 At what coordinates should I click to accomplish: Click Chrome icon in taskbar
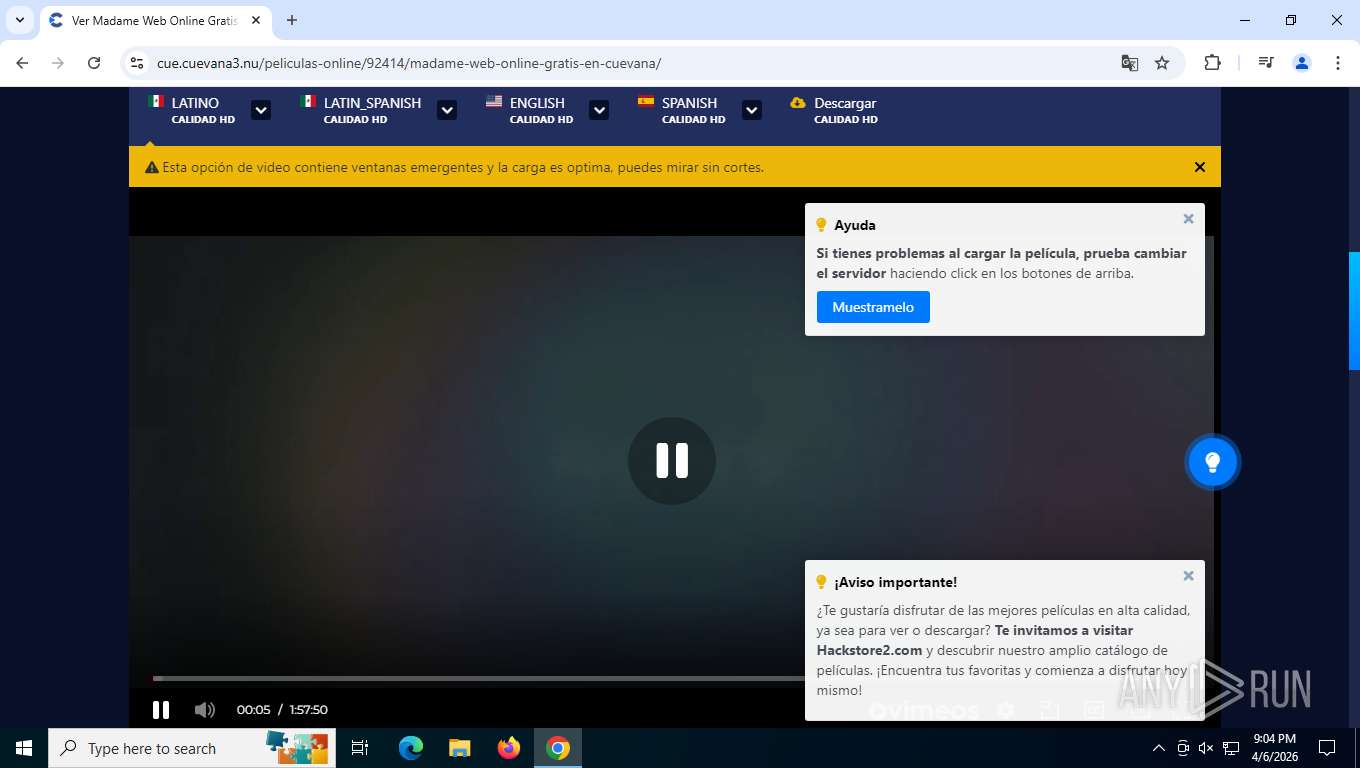tap(558, 748)
